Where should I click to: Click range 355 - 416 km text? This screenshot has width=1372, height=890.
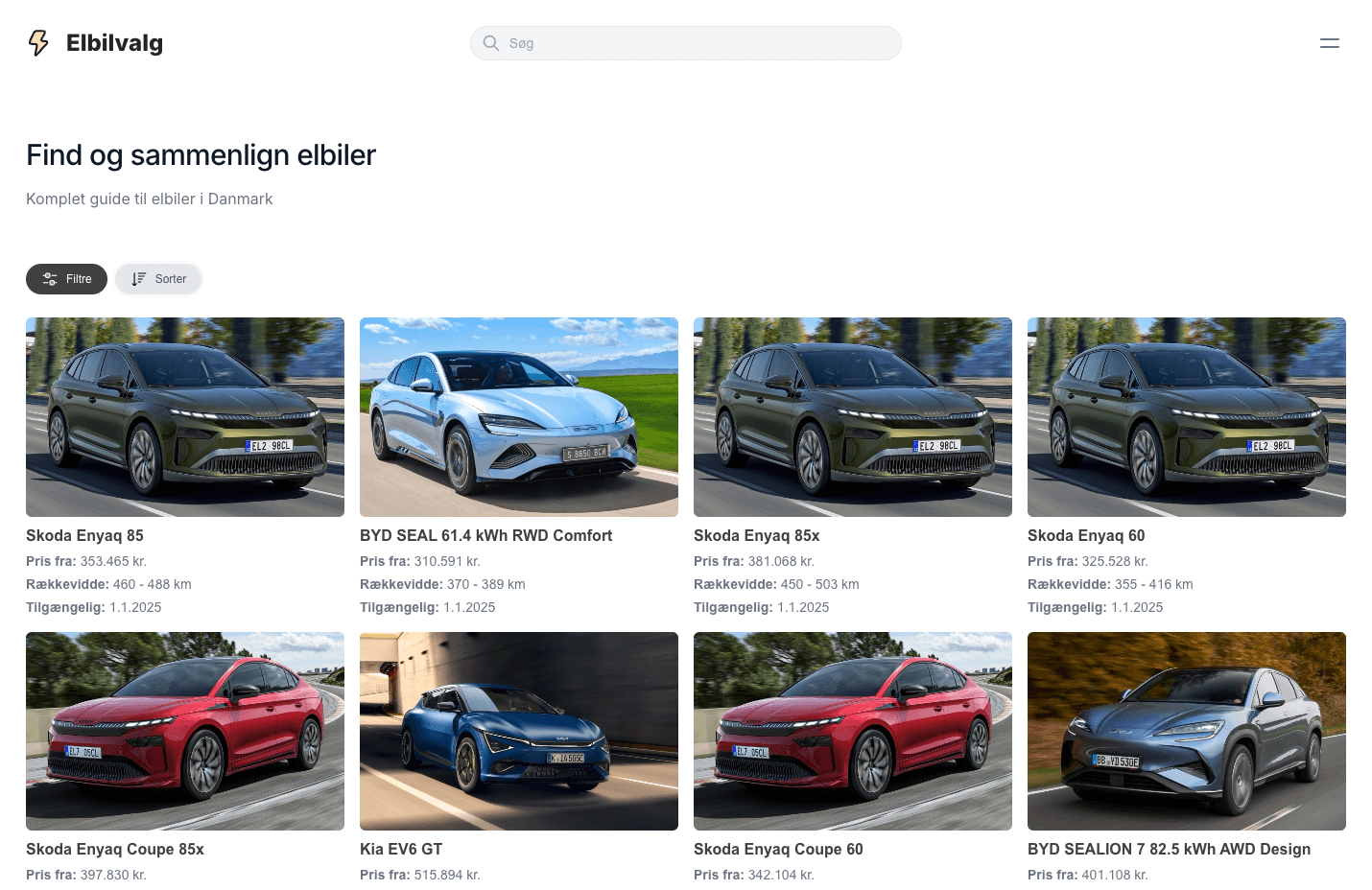(1154, 584)
